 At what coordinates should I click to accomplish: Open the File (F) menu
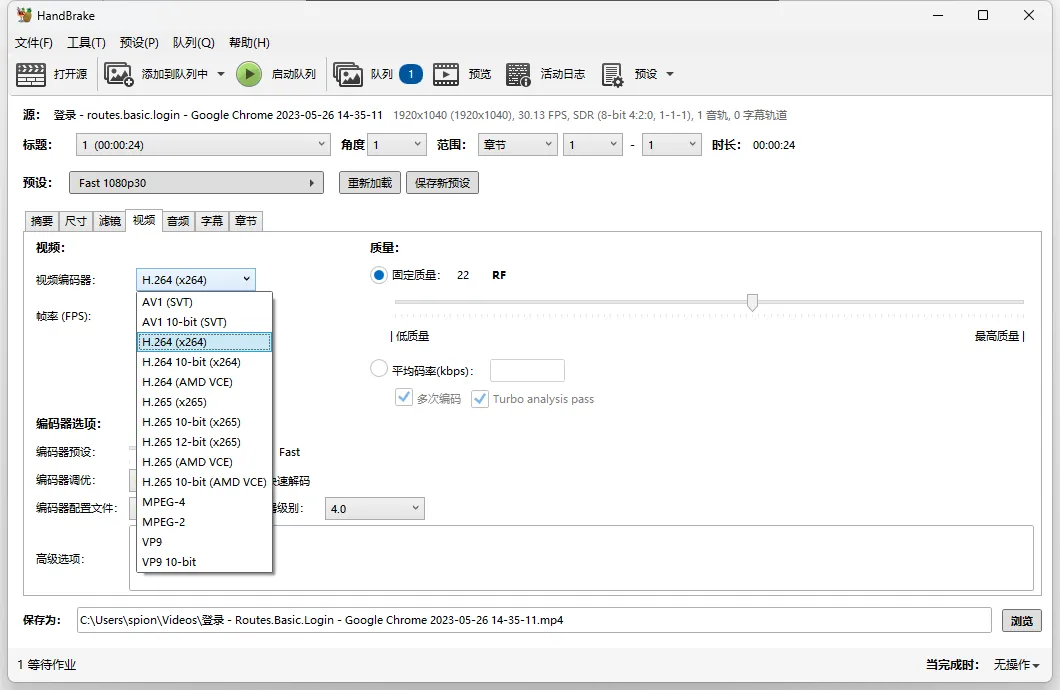34,43
